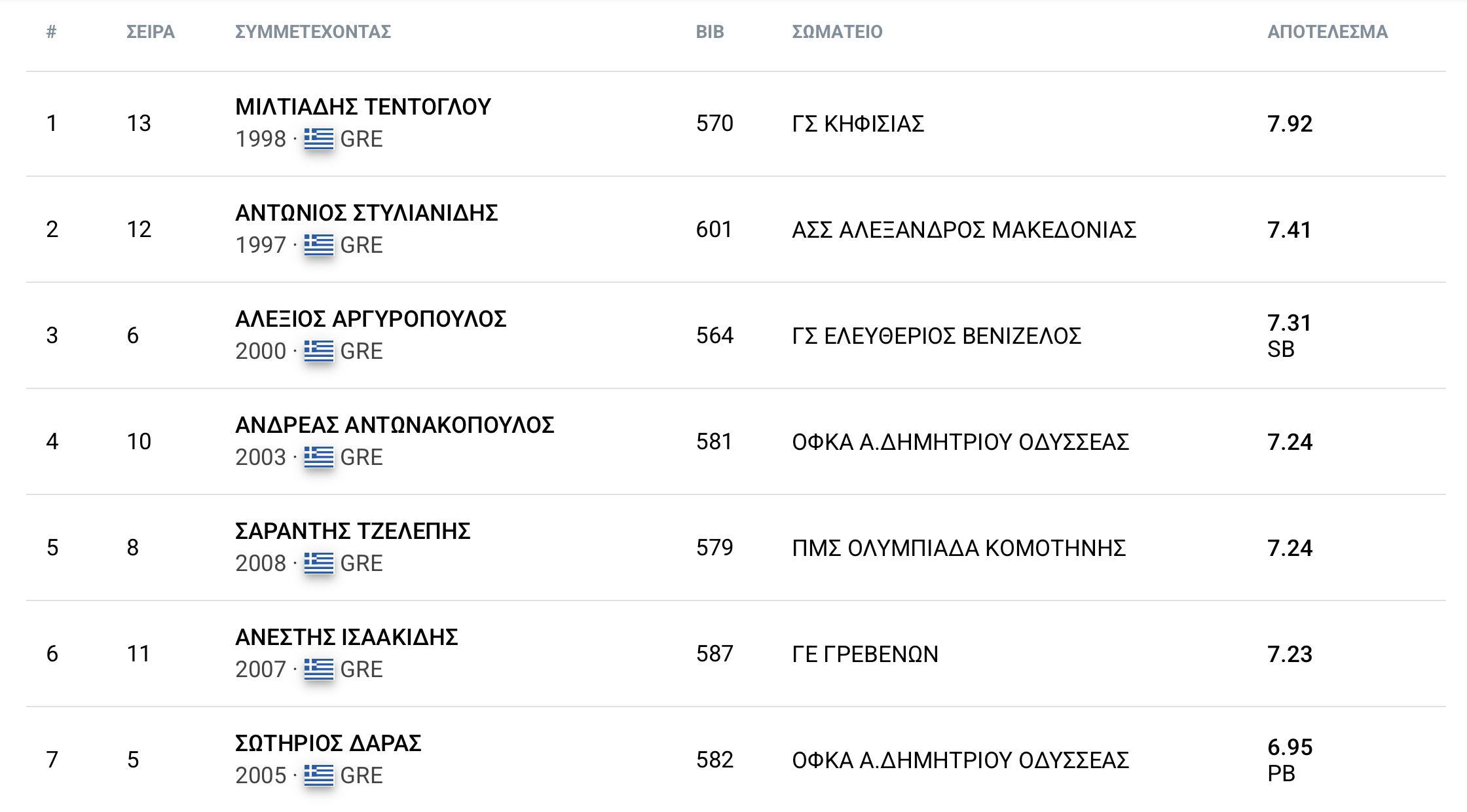Click the ΑΠΟΤΕΛΕΣΜΑ column header
The image size is (1467, 812).
point(1327,31)
